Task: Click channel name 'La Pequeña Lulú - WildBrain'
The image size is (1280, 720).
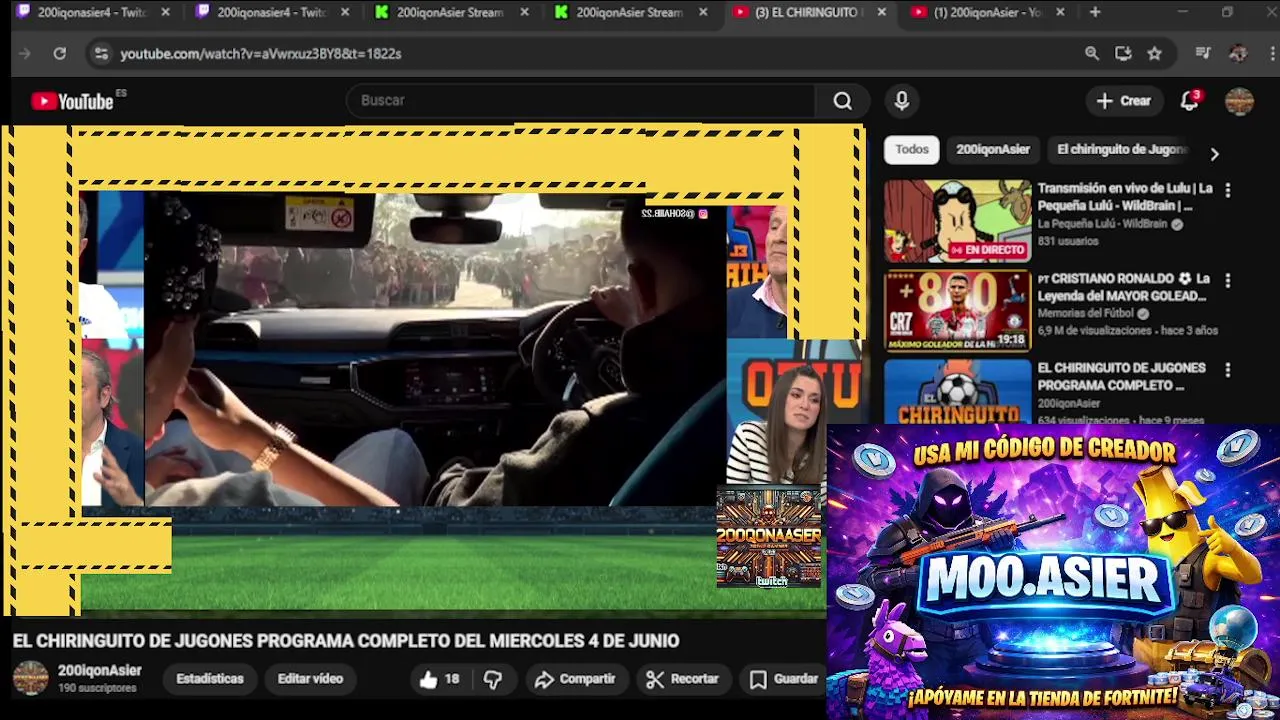Action: pos(1102,224)
